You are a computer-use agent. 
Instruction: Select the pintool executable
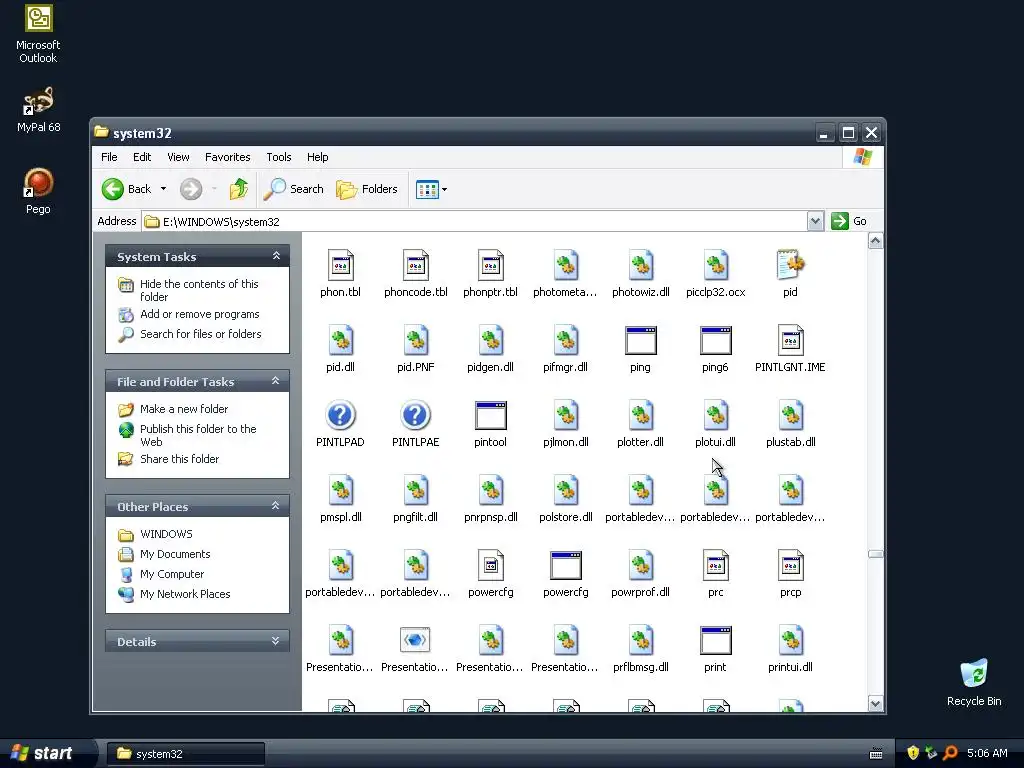[x=490, y=423]
